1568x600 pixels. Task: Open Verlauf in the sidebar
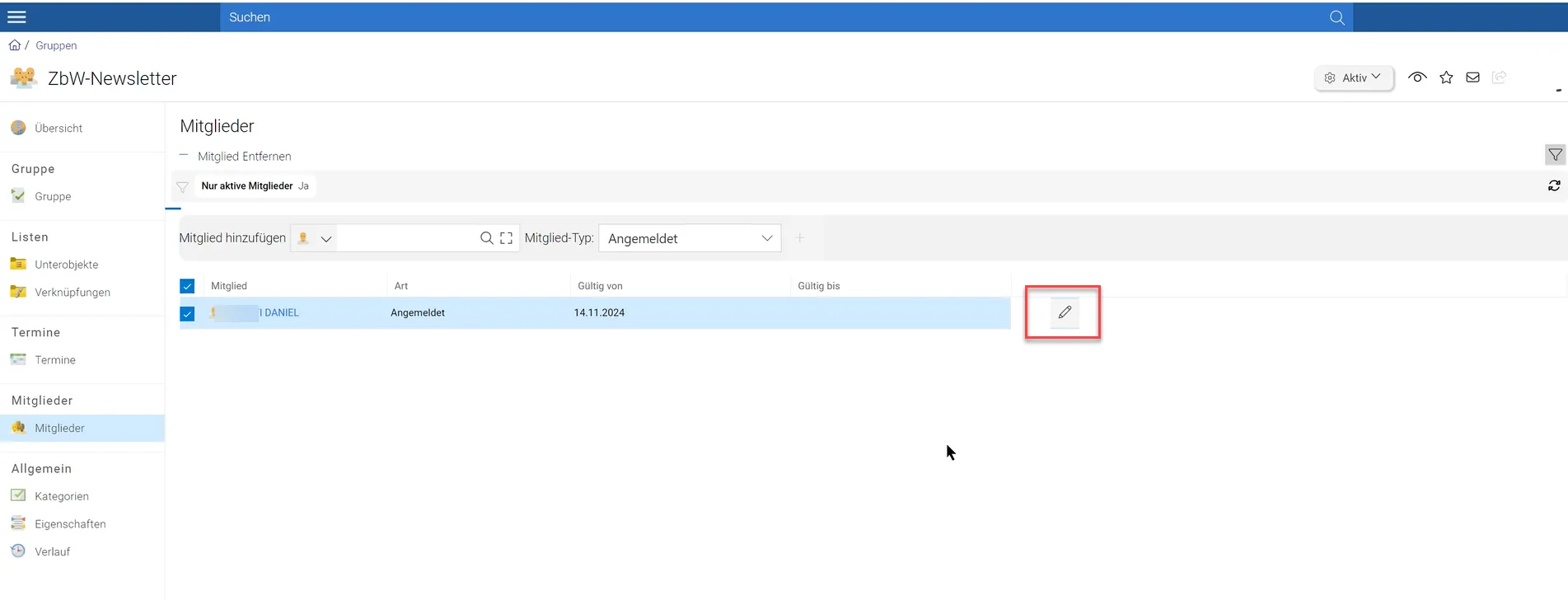(82, 551)
